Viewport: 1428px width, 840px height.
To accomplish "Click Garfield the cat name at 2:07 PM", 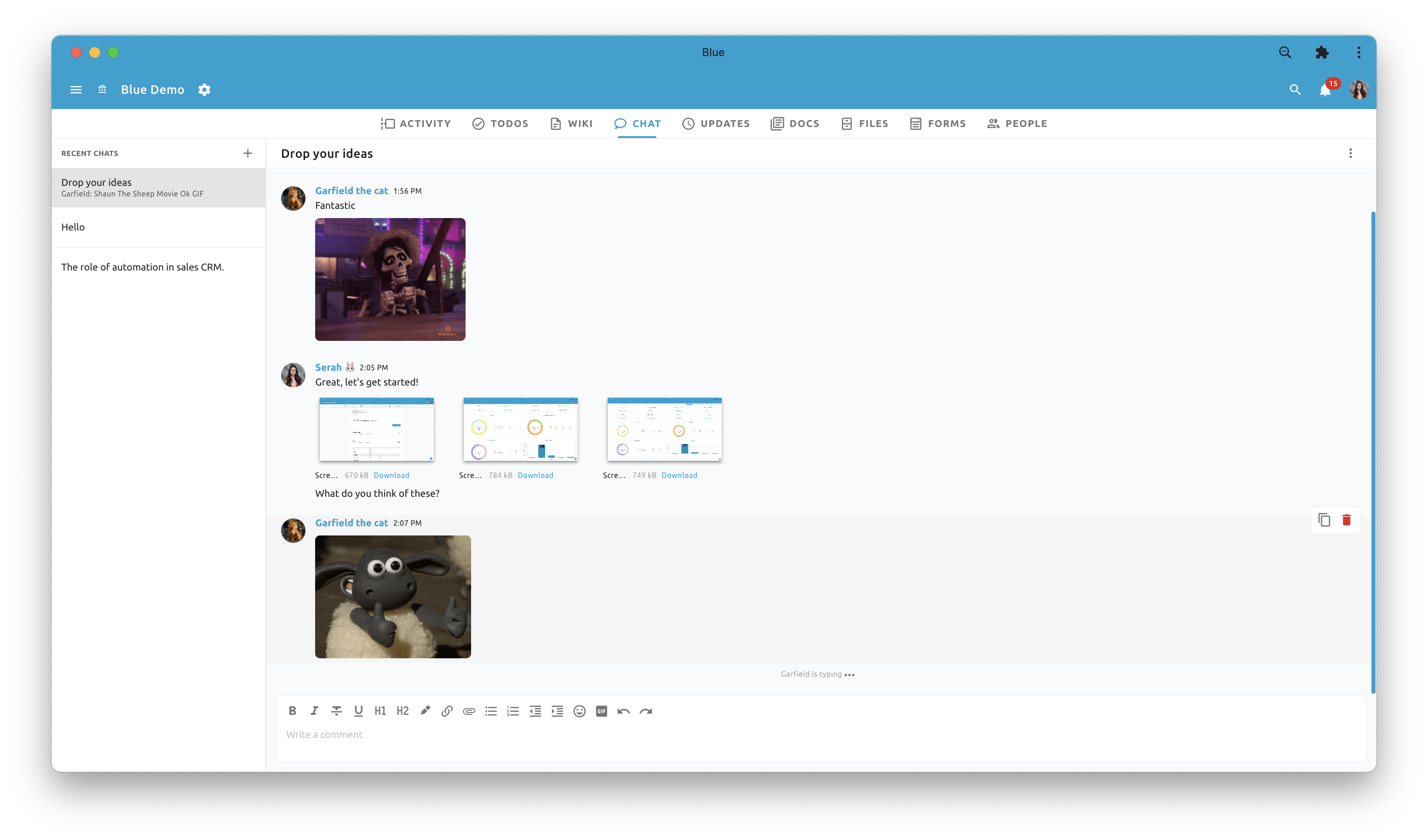I will pos(351,523).
